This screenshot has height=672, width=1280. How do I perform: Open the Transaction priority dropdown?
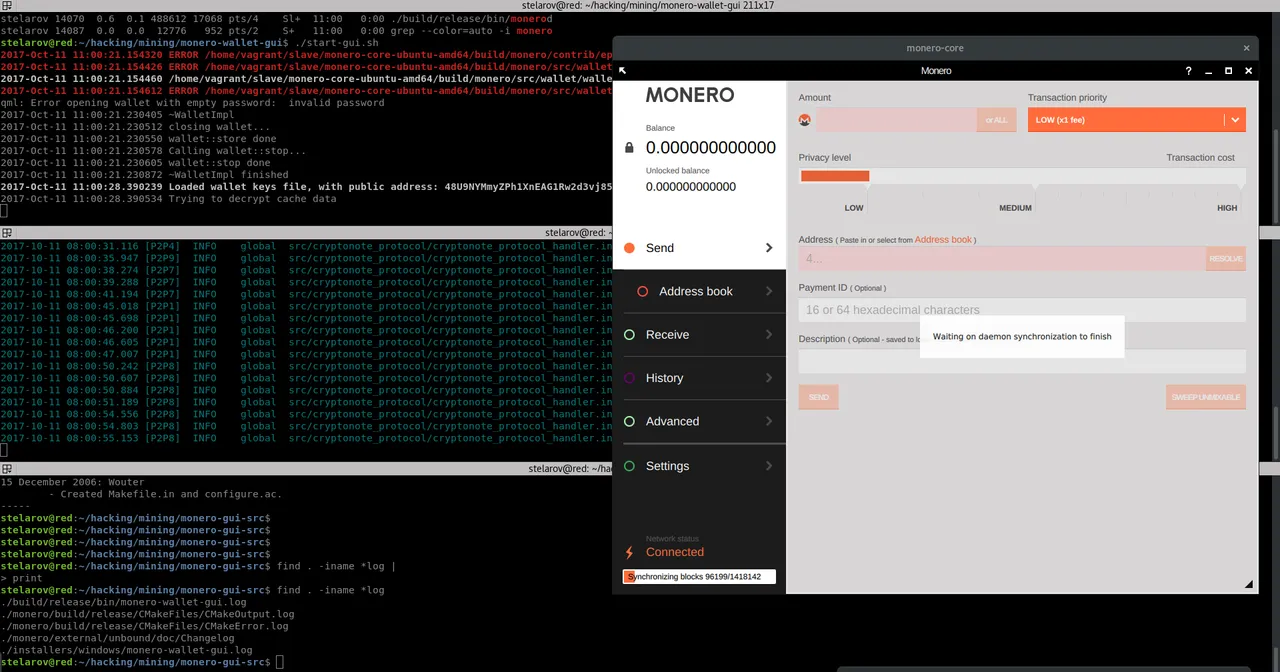pyautogui.click(x=1136, y=120)
